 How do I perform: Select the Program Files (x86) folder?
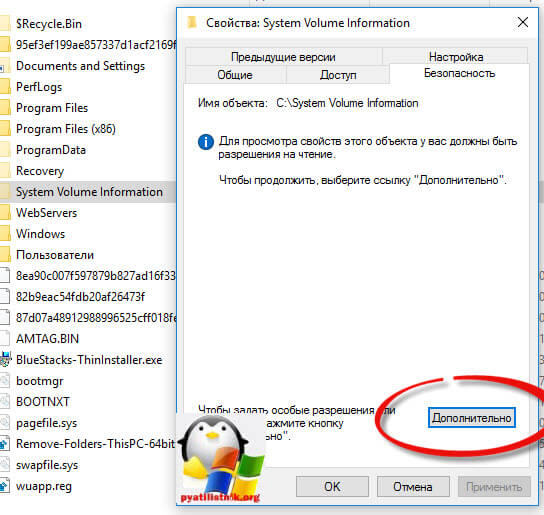[x=66, y=129]
